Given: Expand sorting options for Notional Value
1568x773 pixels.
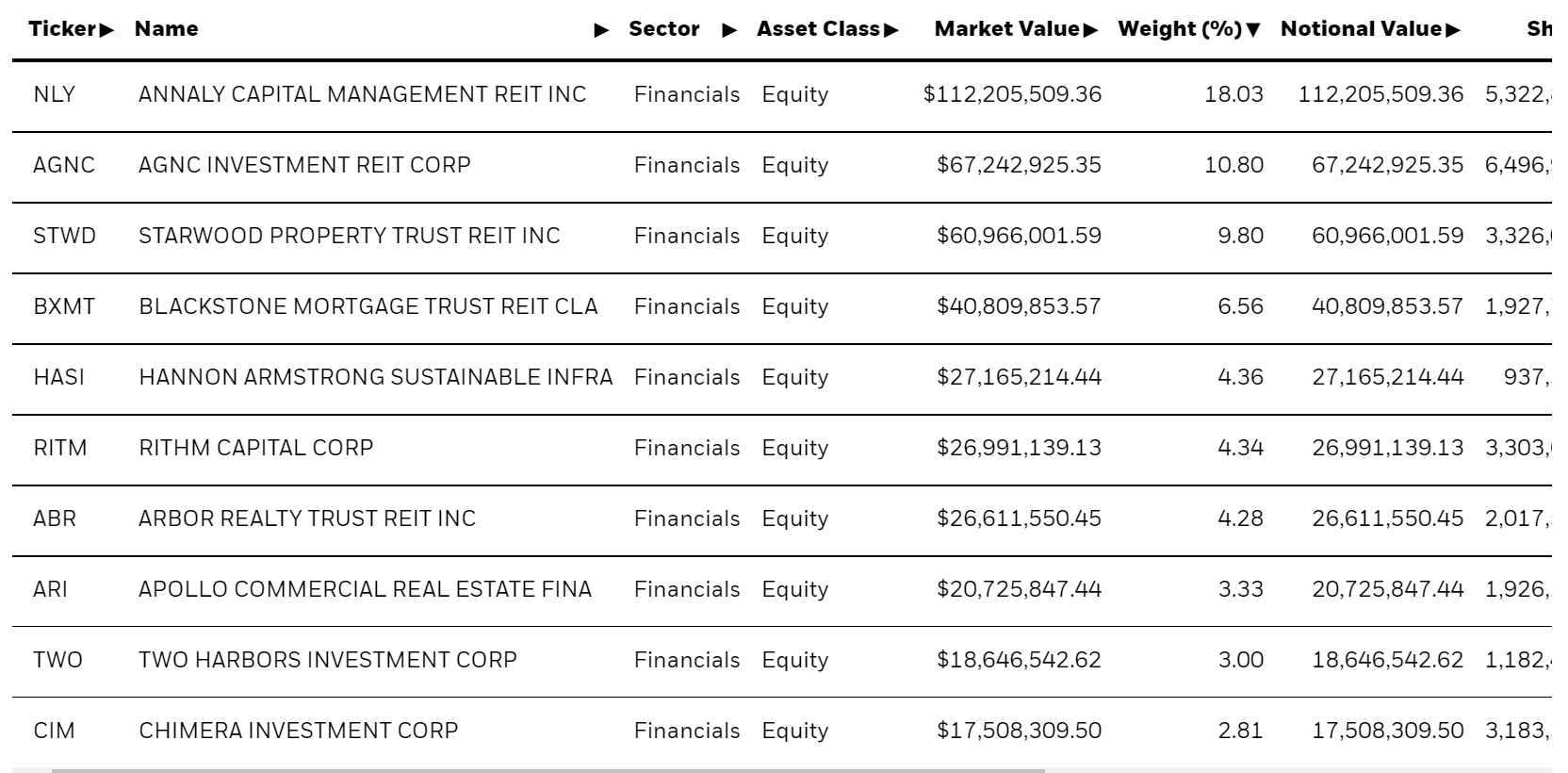Looking at the screenshot, I should coord(1453,29).
